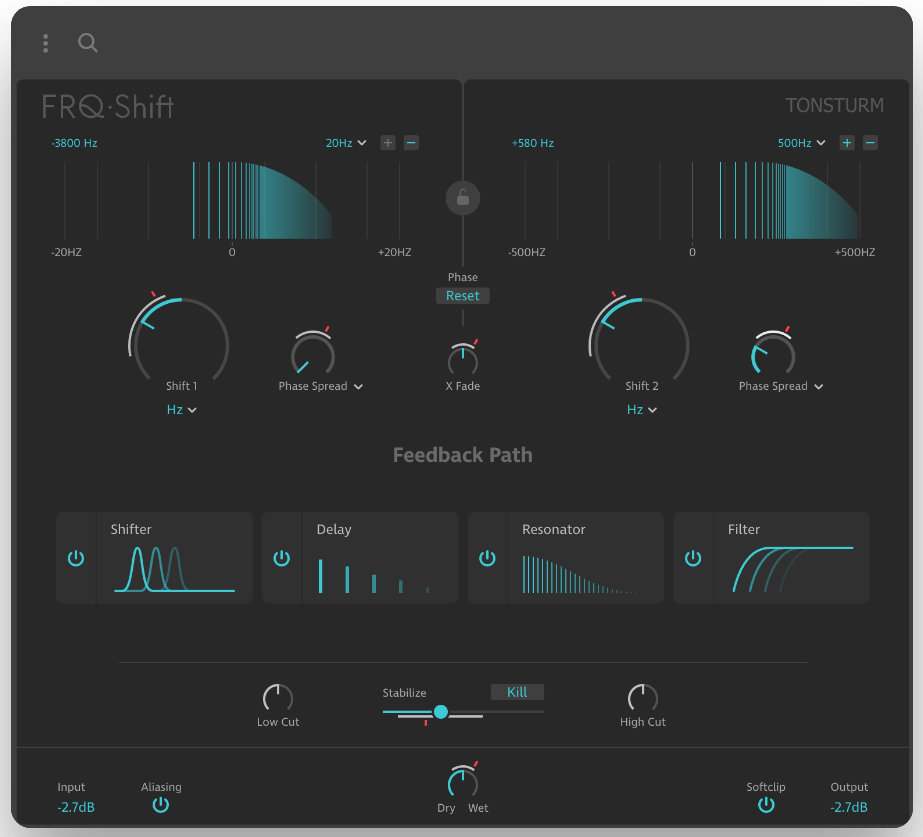
Task: Open the 20Hz range dropdown
Action: pos(346,143)
